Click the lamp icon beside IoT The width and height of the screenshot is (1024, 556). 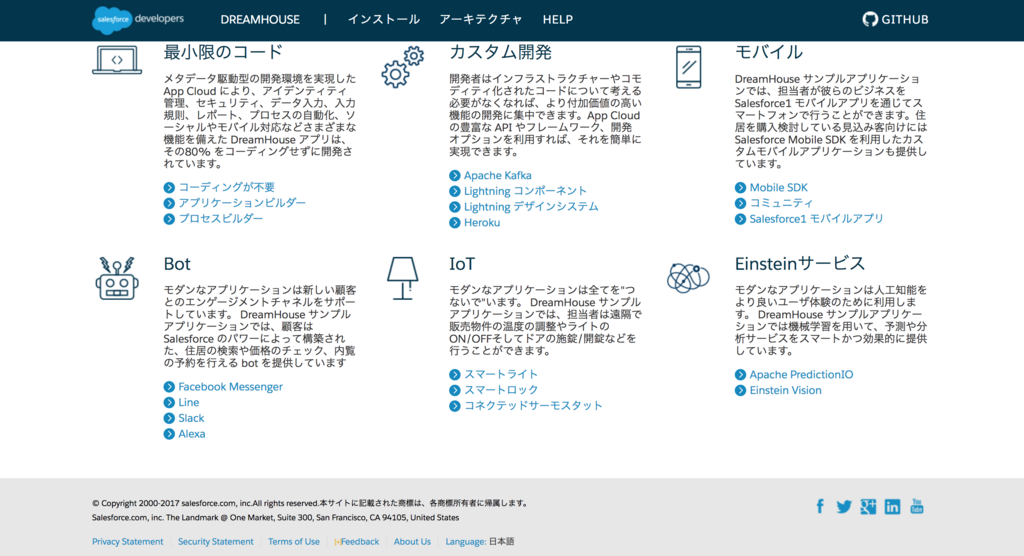coord(403,279)
